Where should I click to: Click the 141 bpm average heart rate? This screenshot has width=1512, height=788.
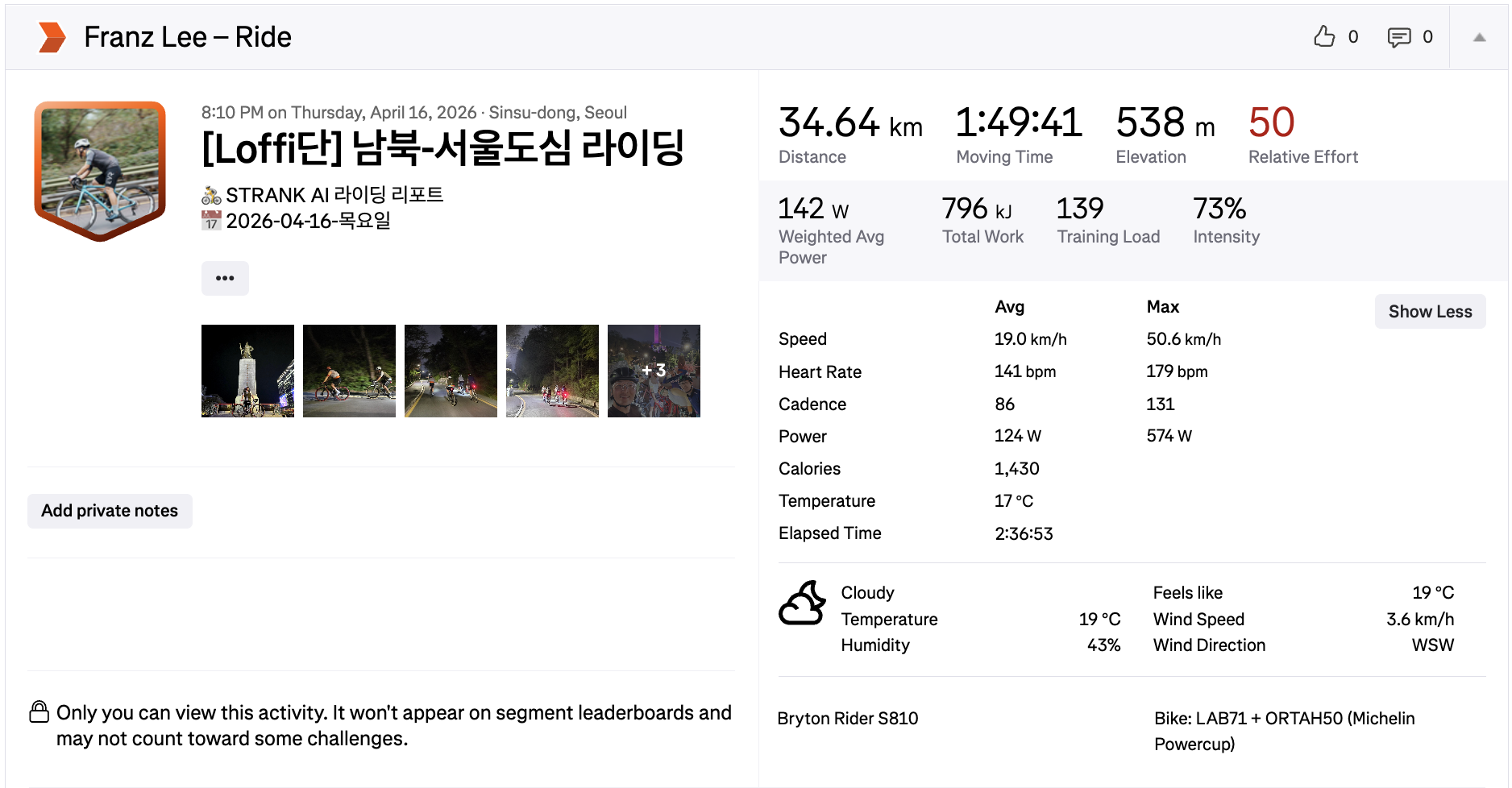[1025, 371]
